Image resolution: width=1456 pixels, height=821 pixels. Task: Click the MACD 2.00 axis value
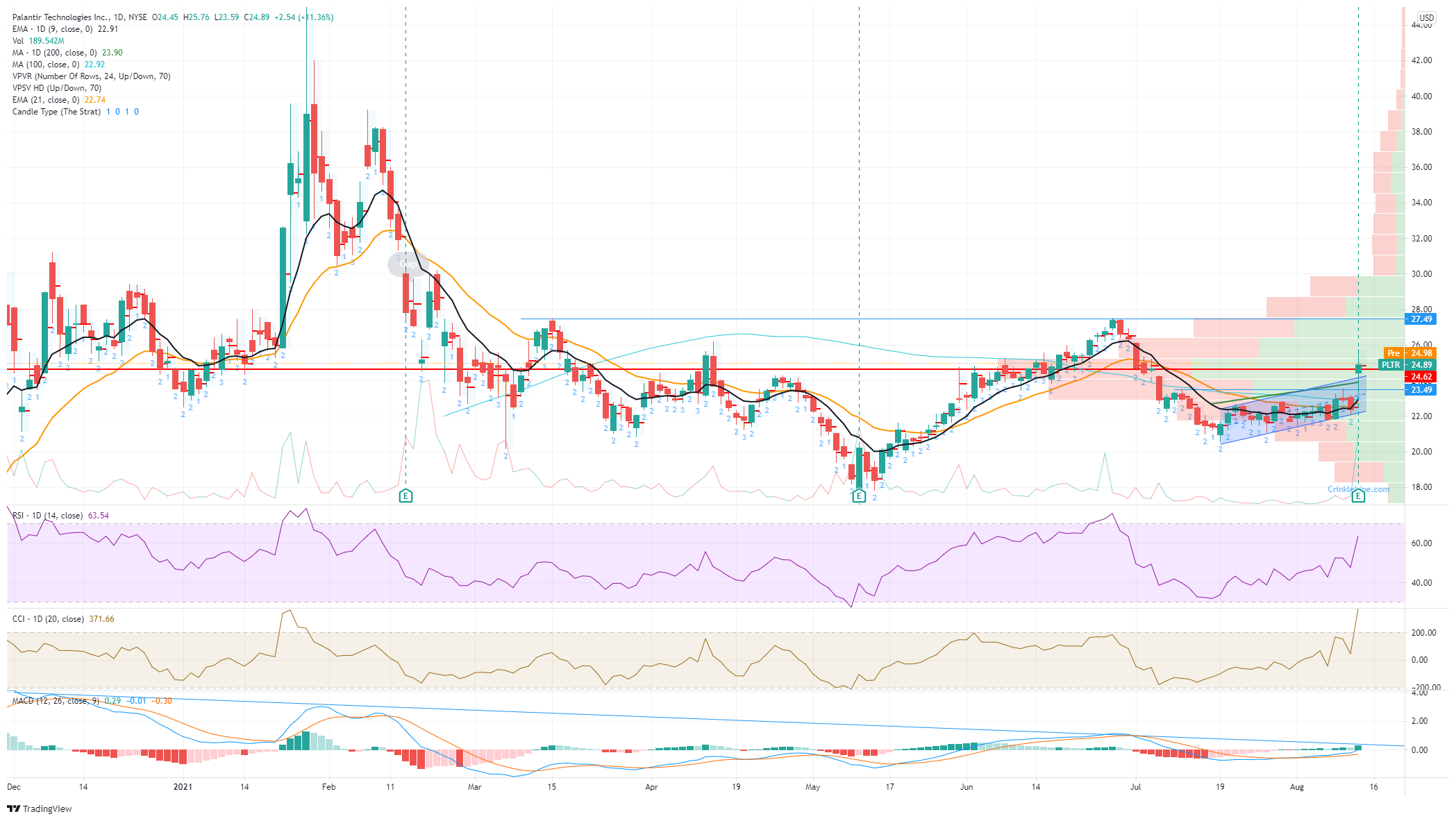[x=1419, y=721]
